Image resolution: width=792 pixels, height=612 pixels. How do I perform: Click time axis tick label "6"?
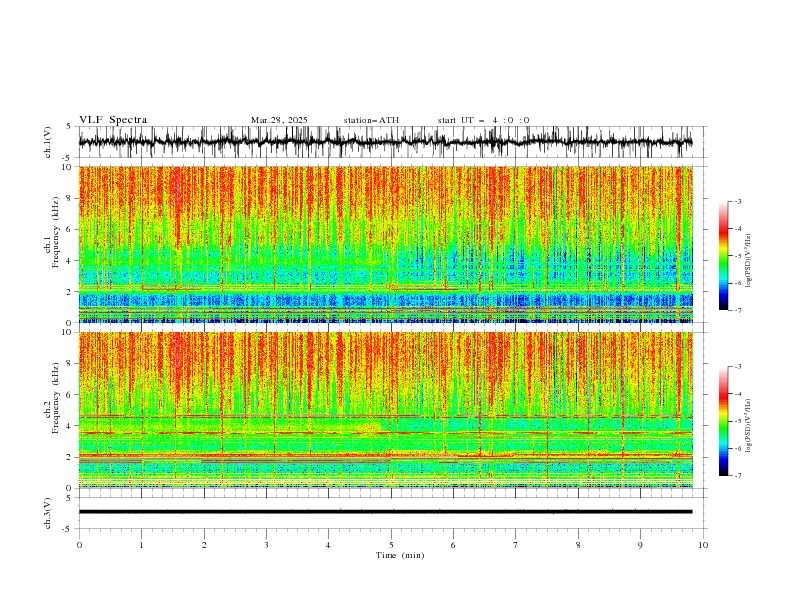453,545
